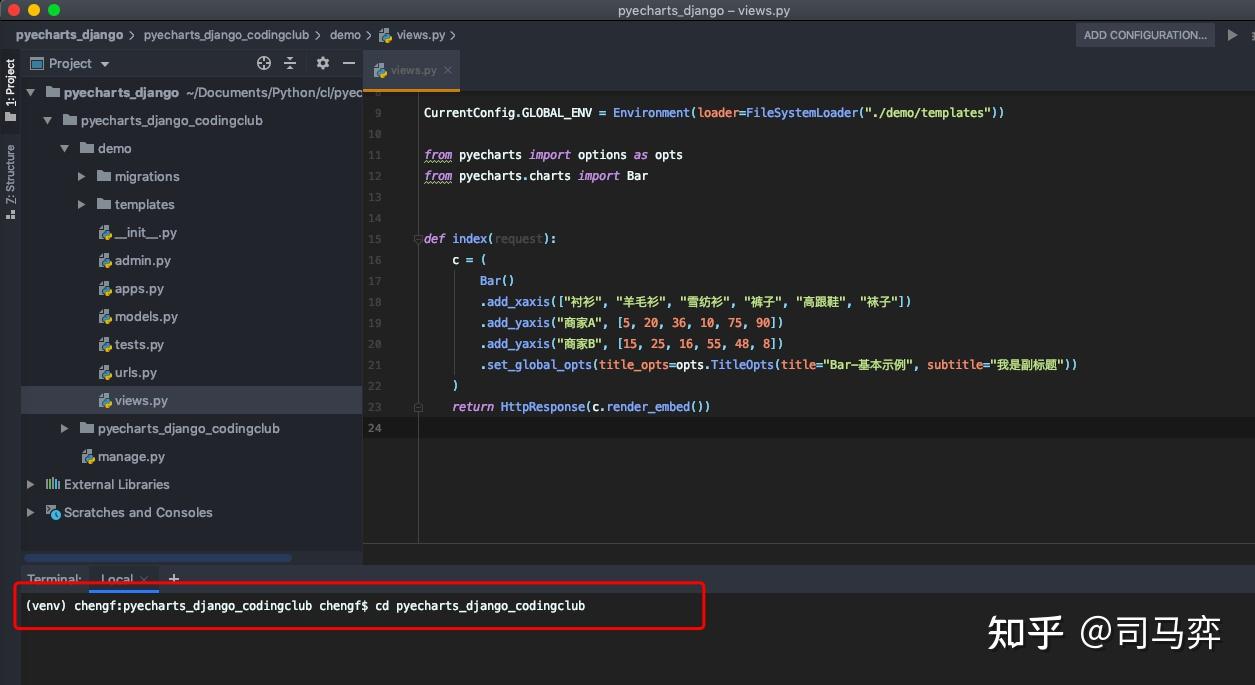
Task: Select the views.py editor tab
Action: (x=412, y=70)
